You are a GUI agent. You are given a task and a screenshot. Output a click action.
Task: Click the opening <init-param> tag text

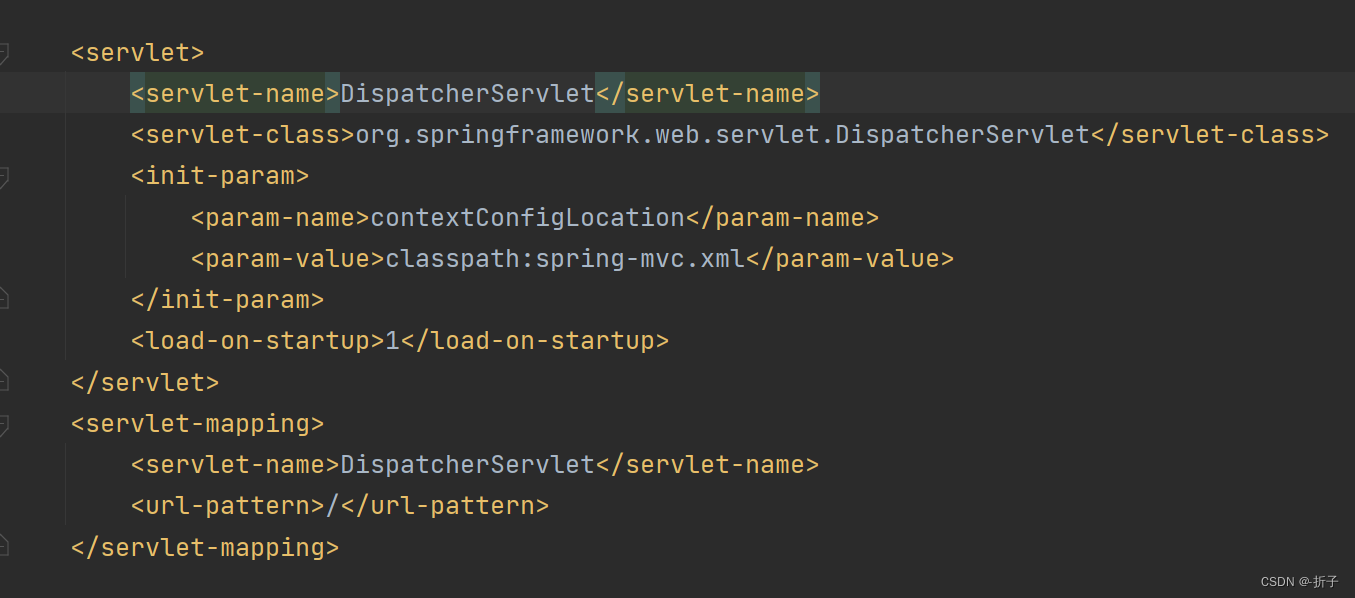(220, 176)
